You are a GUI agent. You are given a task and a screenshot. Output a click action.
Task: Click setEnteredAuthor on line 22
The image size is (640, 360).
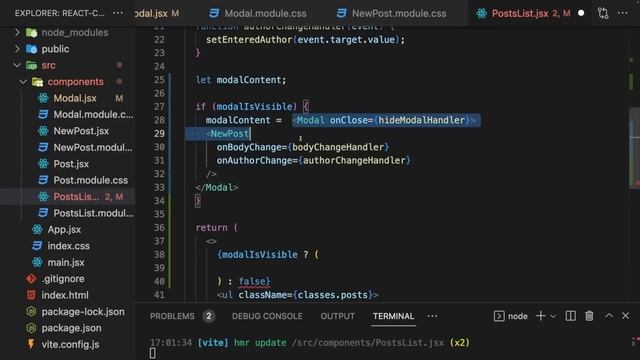coord(249,40)
